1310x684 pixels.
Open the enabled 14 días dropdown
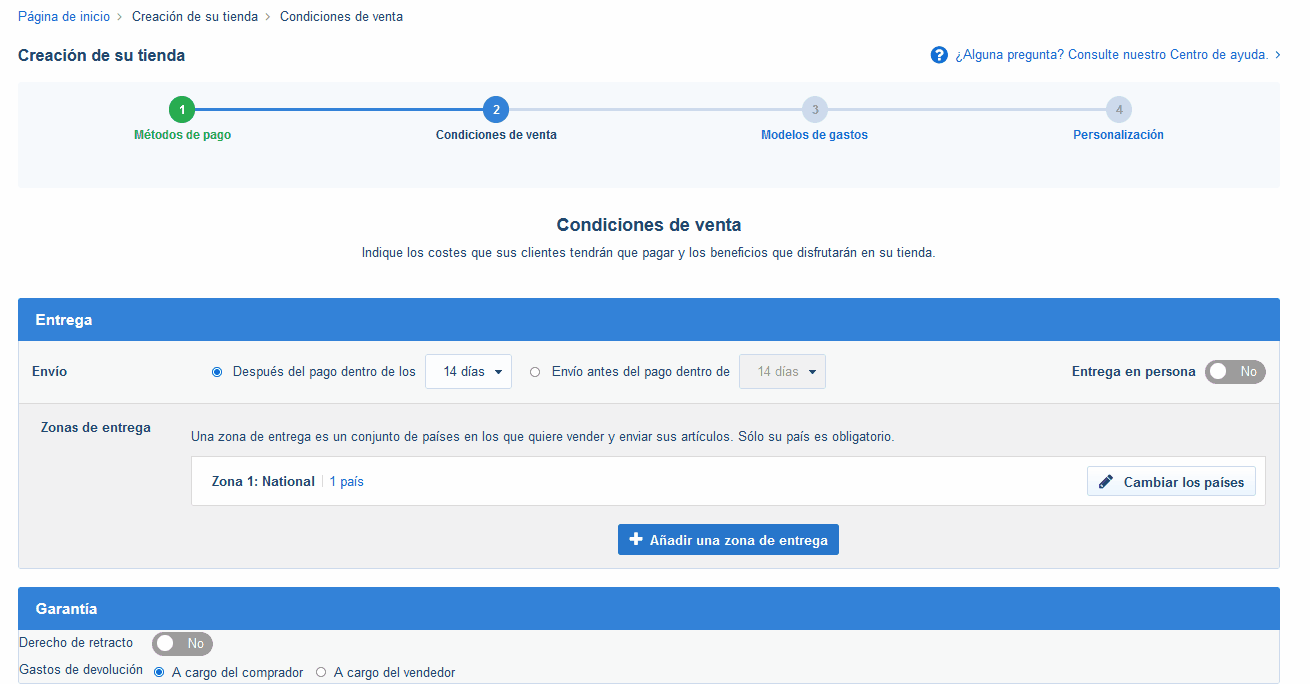469,372
